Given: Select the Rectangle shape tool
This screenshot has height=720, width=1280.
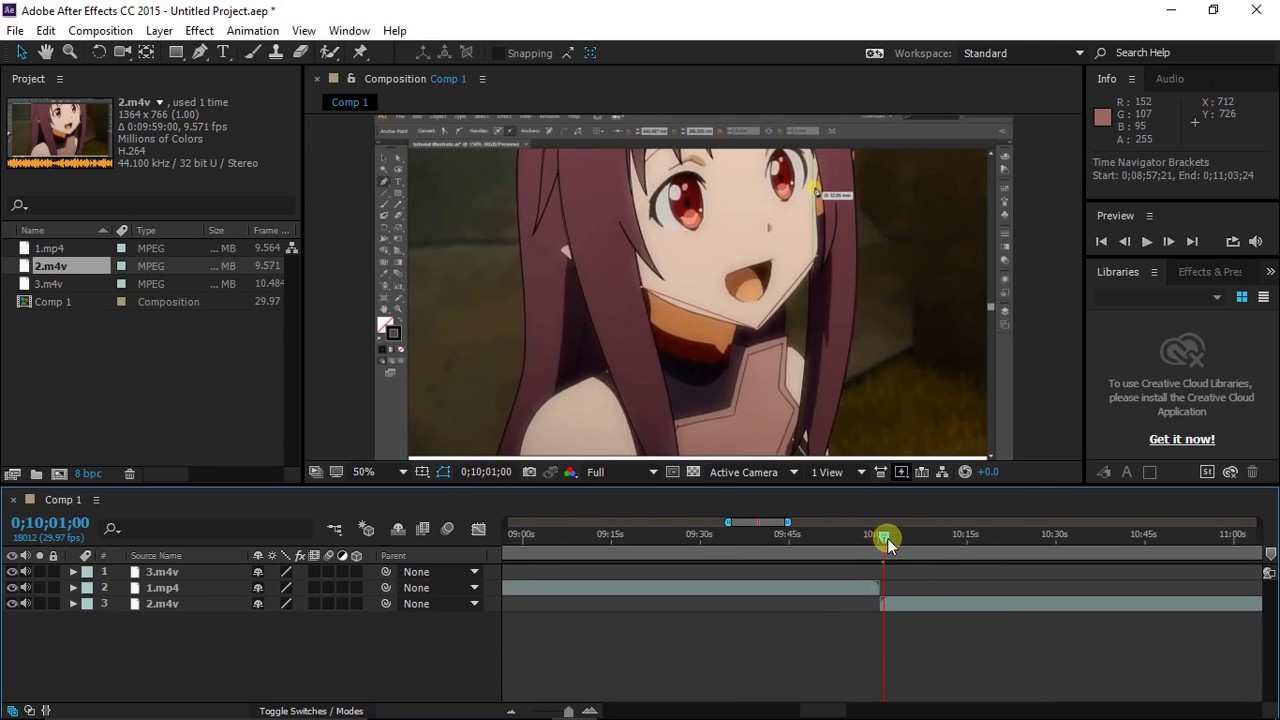Looking at the screenshot, I should tap(176, 53).
